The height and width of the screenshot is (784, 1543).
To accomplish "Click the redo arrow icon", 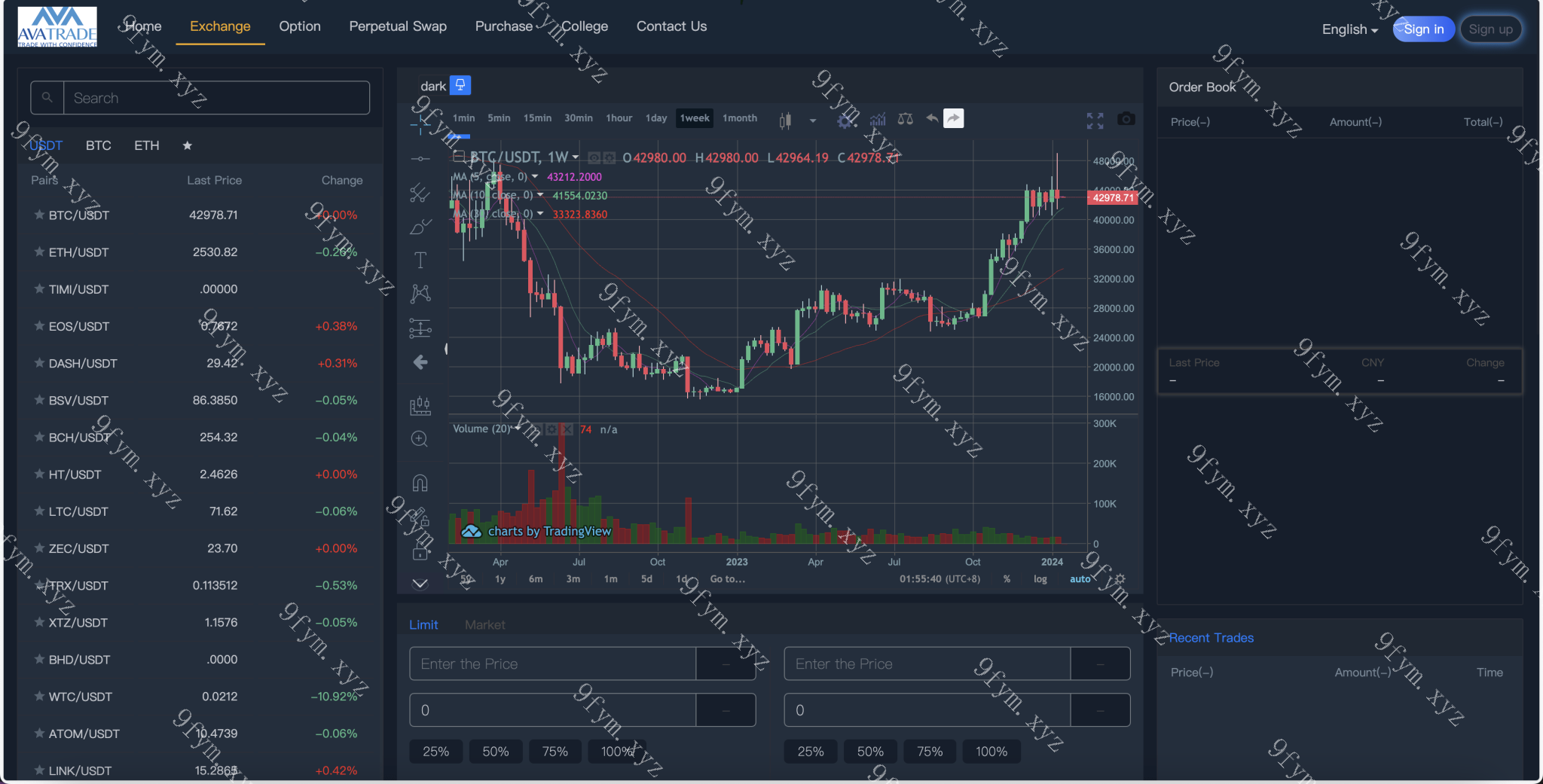I will click(x=954, y=118).
